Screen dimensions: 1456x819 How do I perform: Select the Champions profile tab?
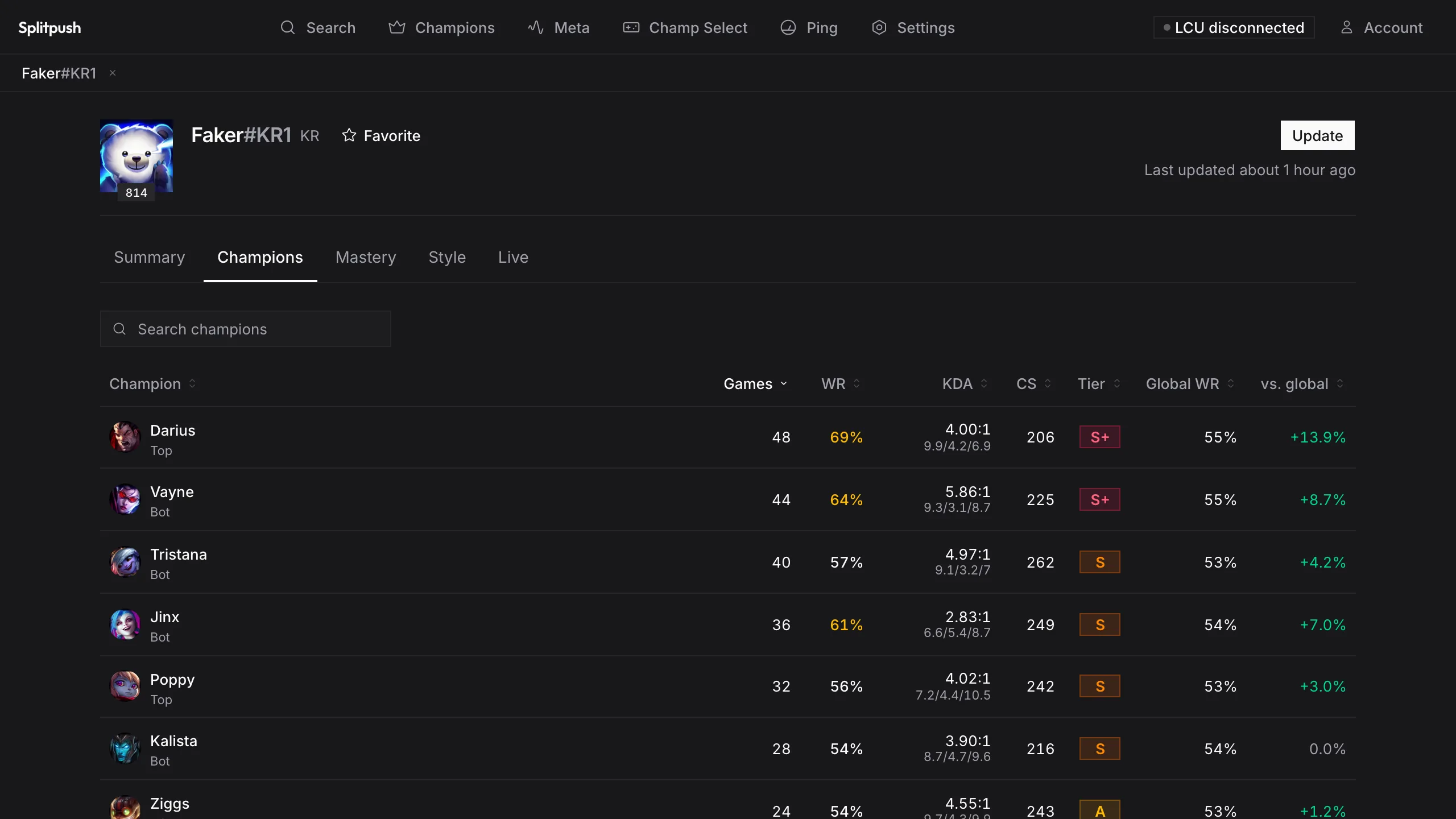[x=260, y=257]
